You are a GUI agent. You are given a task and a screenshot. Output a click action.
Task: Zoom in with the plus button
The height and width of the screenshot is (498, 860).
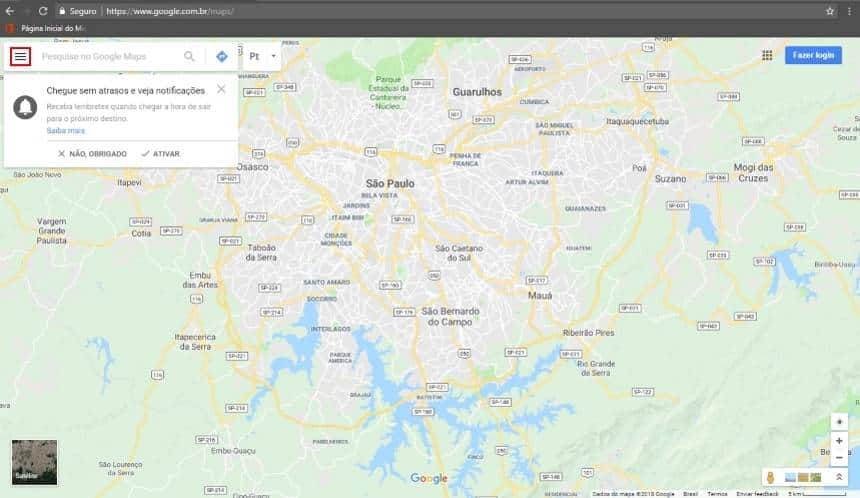pyautogui.click(x=839, y=440)
